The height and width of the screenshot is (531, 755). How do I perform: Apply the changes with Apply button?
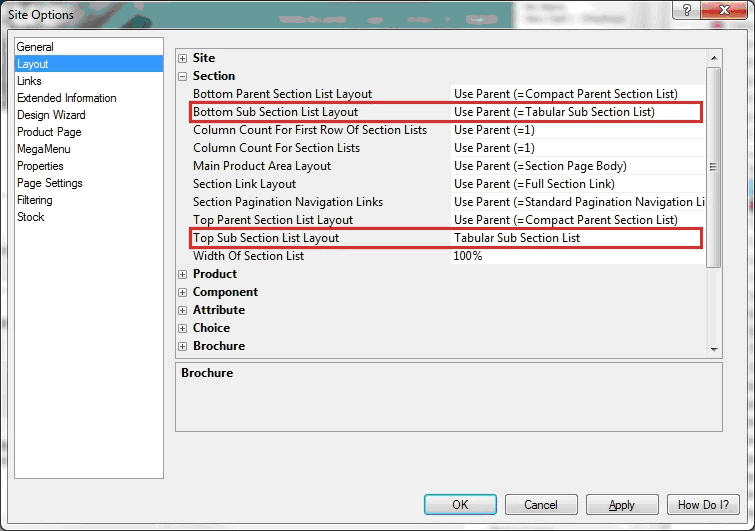[621, 505]
